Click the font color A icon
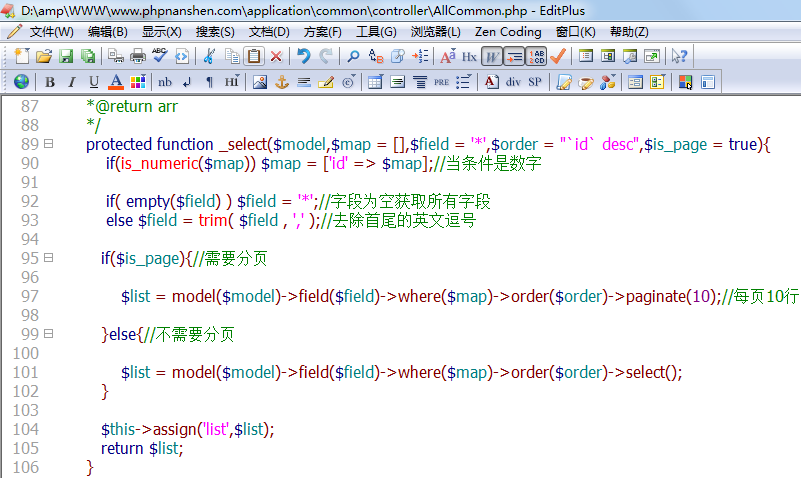Screen dimensions: 801x478 click(x=116, y=82)
